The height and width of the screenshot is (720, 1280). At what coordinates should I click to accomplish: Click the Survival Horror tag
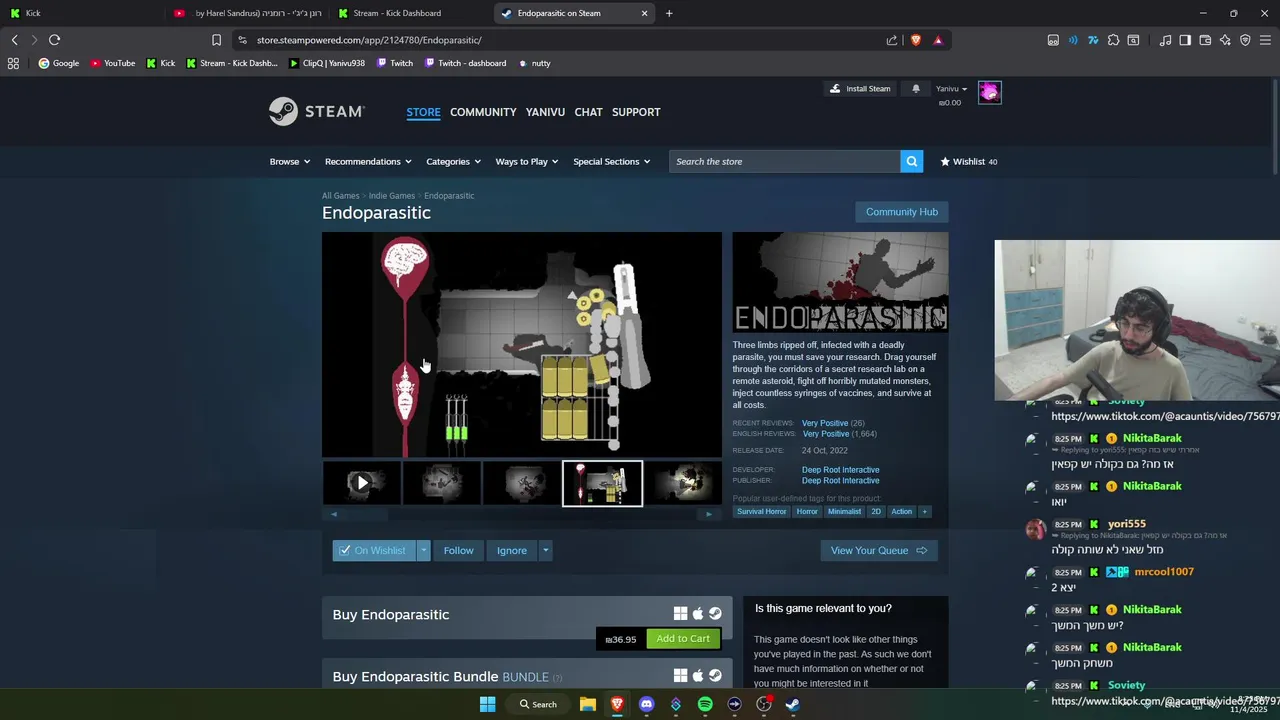761,511
